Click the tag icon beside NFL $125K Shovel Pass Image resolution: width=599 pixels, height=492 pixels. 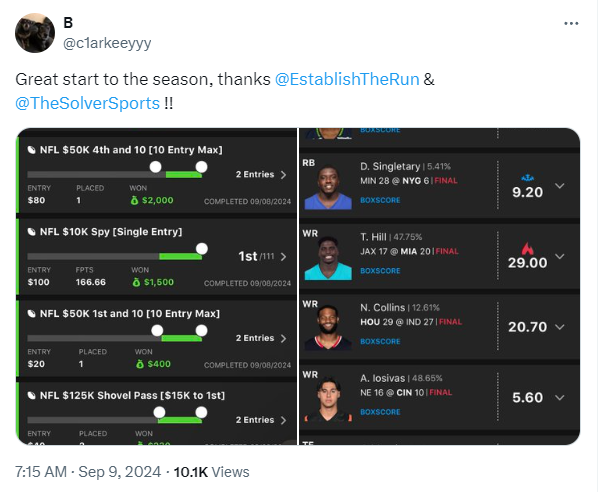pos(32,395)
